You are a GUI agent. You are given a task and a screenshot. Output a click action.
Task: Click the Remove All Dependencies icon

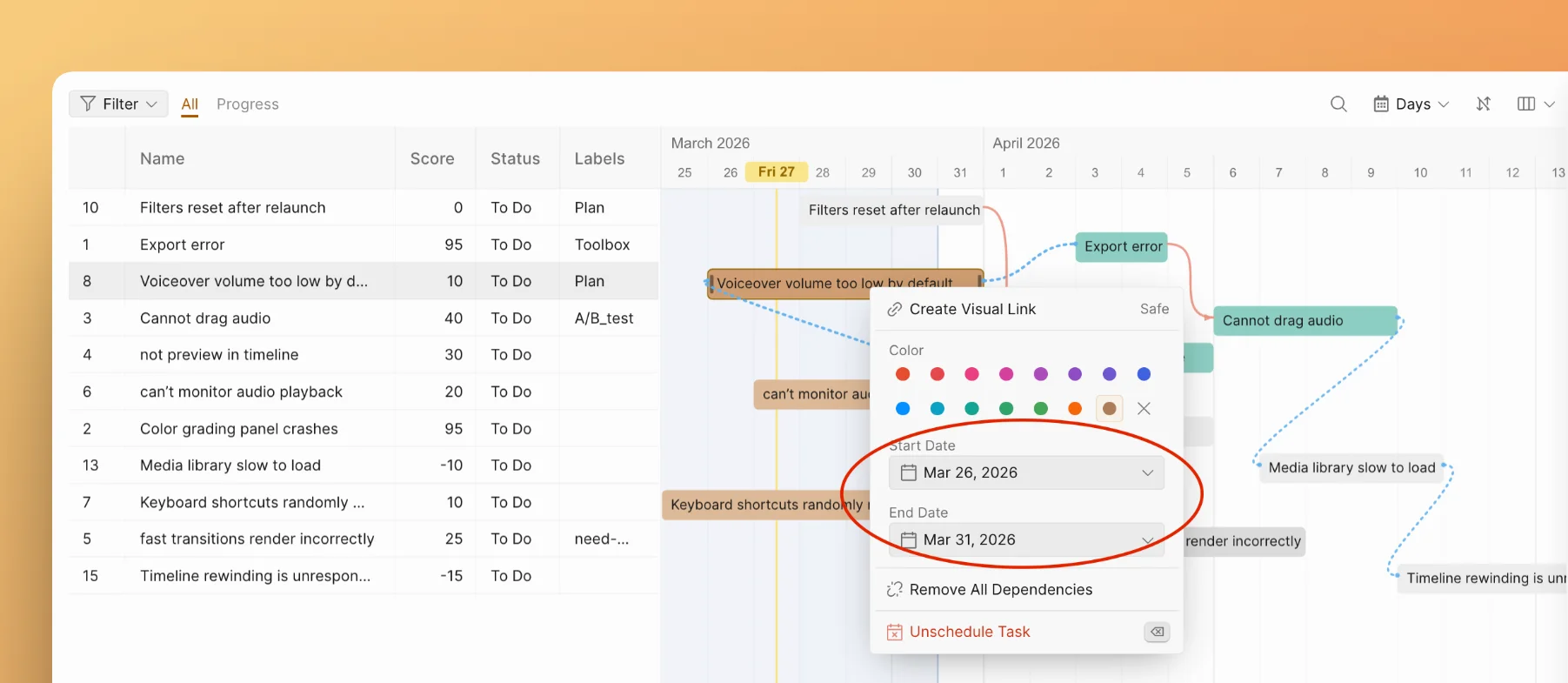click(894, 590)
